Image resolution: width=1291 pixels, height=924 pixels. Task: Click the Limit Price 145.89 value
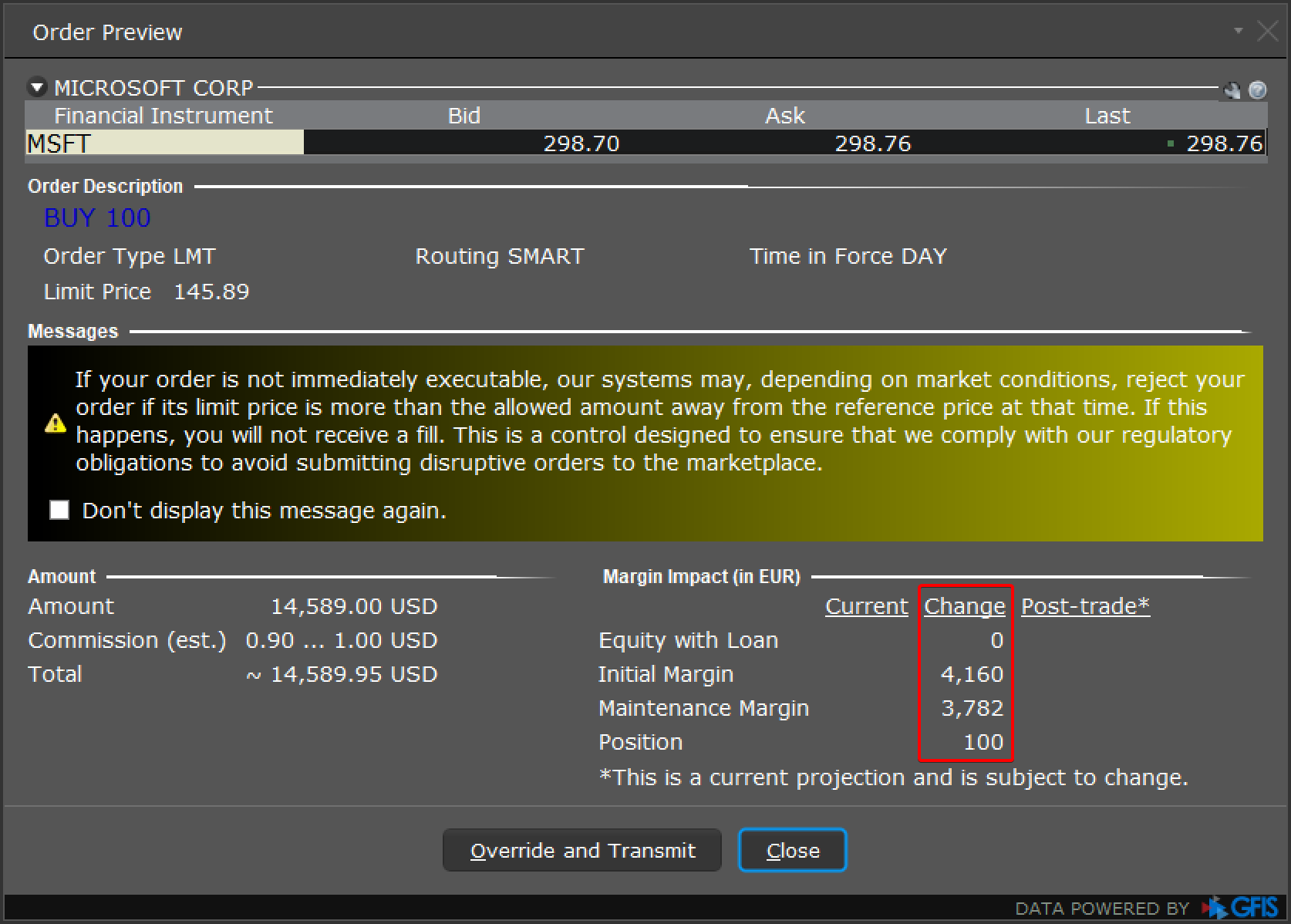(x=211, y=292)
